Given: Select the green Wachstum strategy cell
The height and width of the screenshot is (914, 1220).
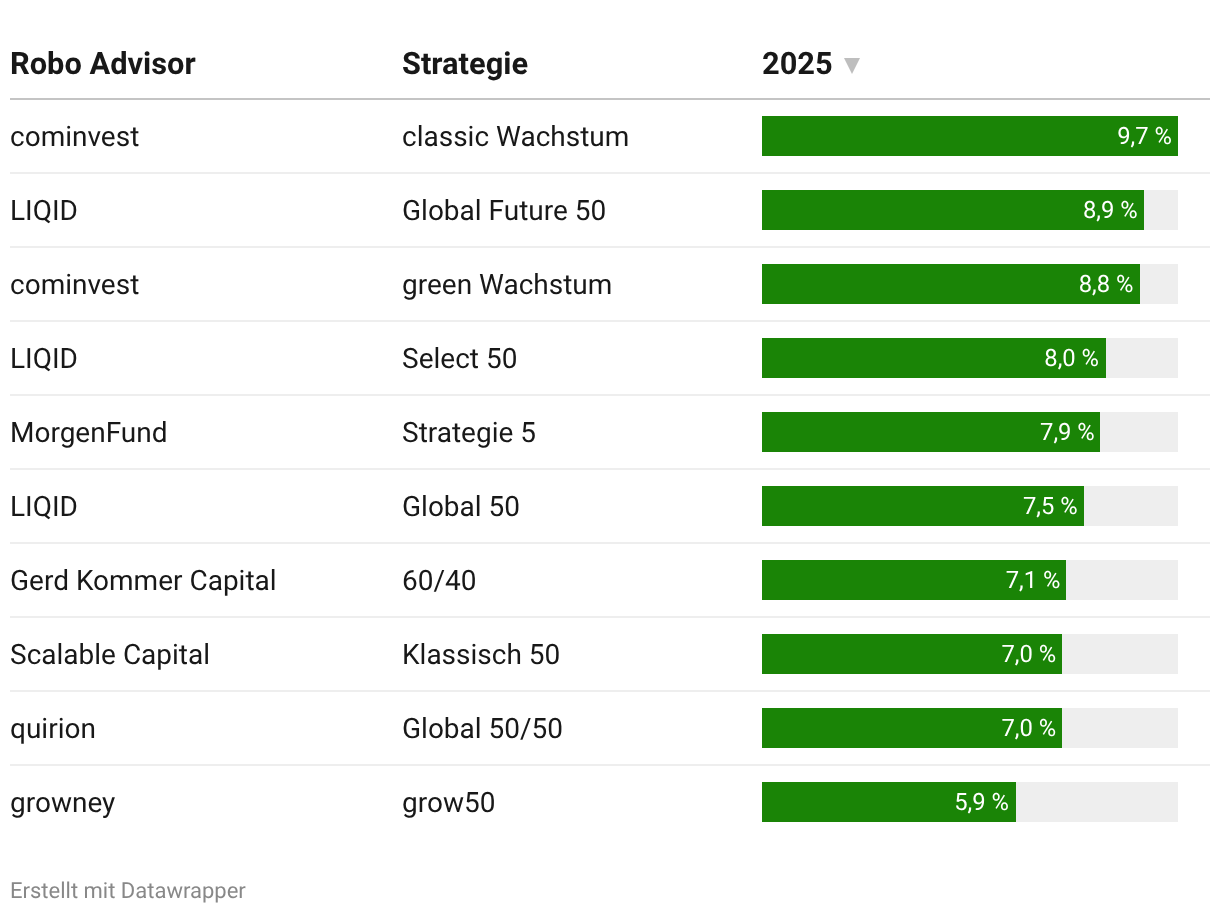Looking at the screenshot, I should [507, 284].
